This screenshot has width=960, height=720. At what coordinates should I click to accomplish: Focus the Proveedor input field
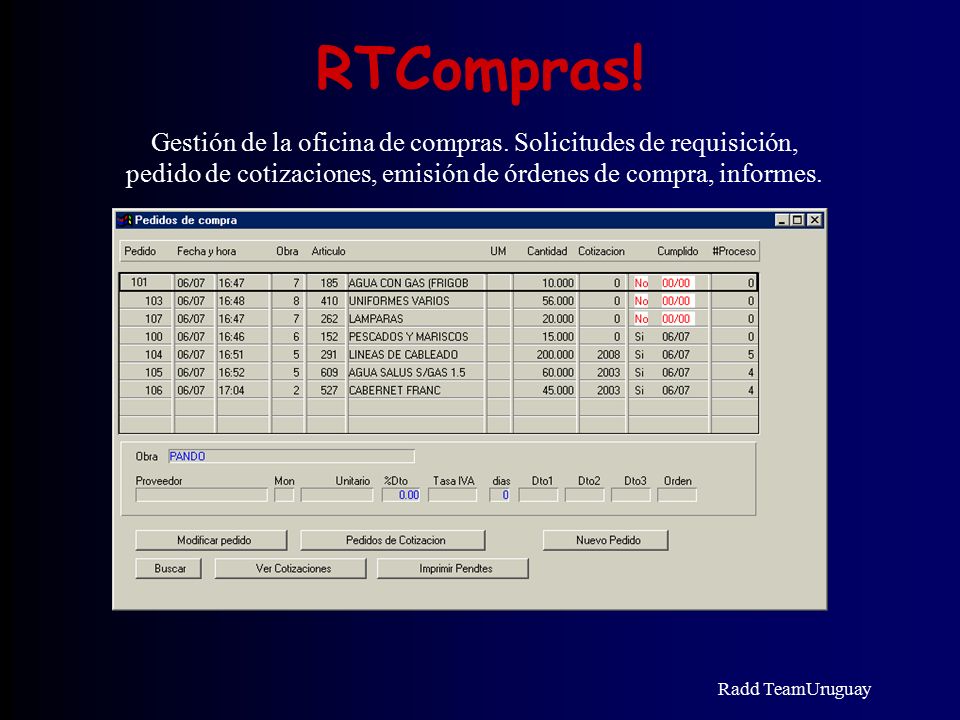[x=201, y=495]
